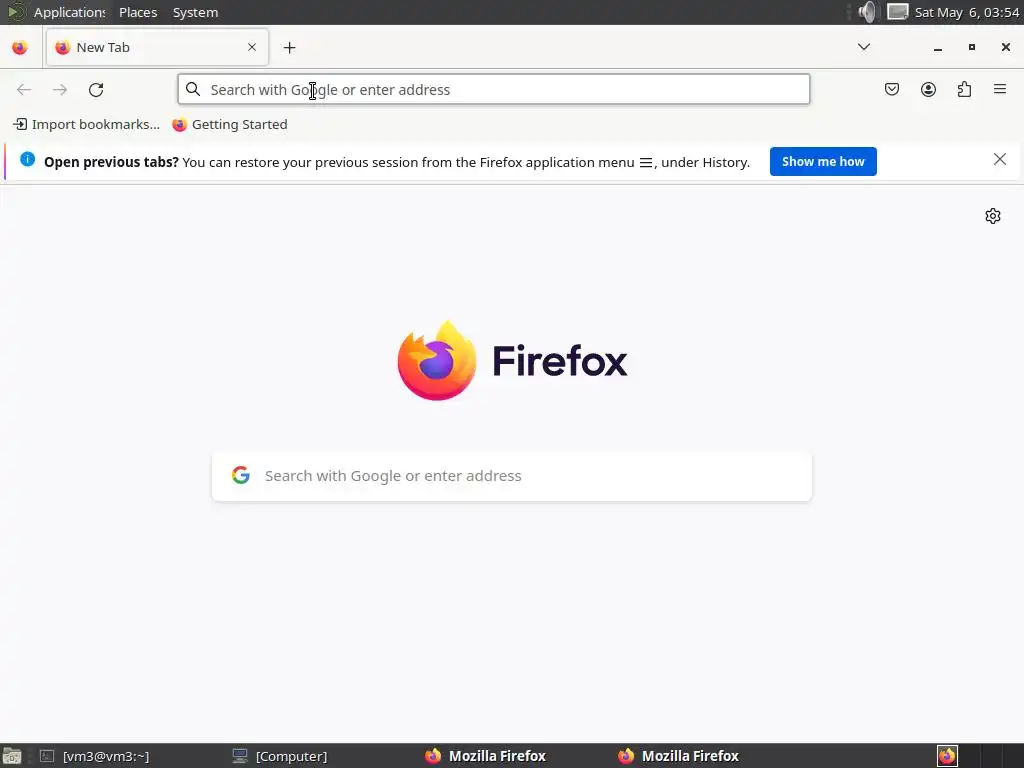Click the magnifier icon in the address bar
Viewport: 1024px width, 768px height.
[193, 89]
